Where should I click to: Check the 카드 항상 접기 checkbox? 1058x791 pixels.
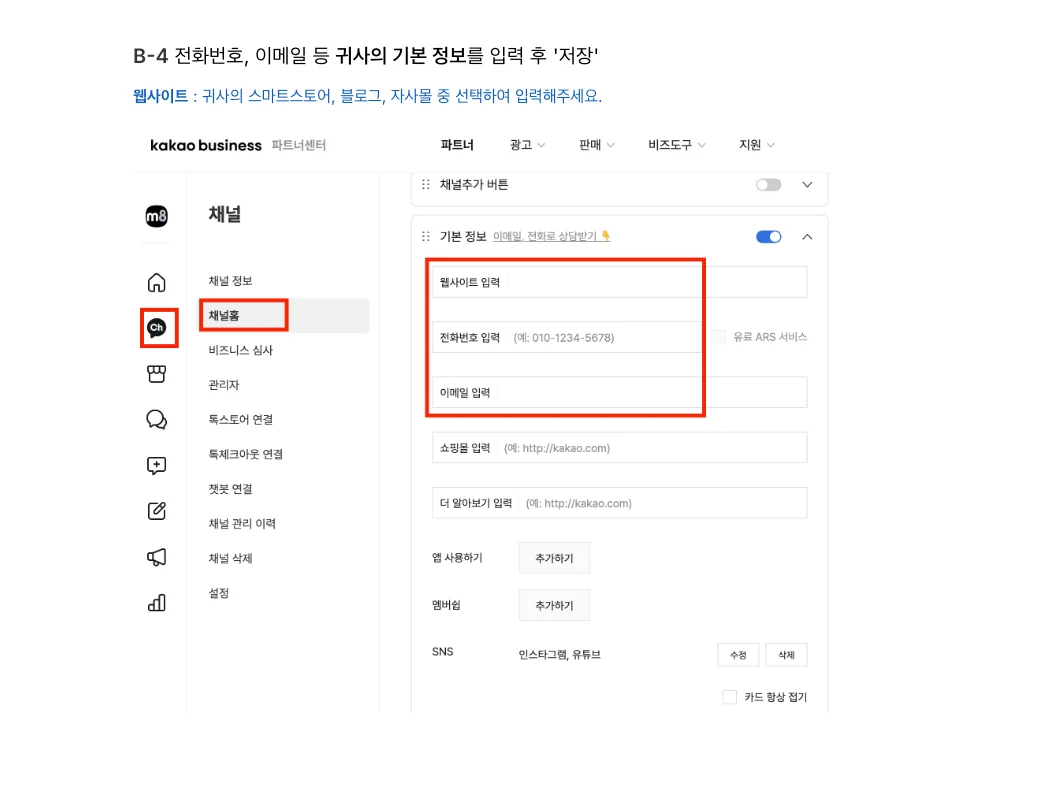pyautogui.click(x=730, y=697)
